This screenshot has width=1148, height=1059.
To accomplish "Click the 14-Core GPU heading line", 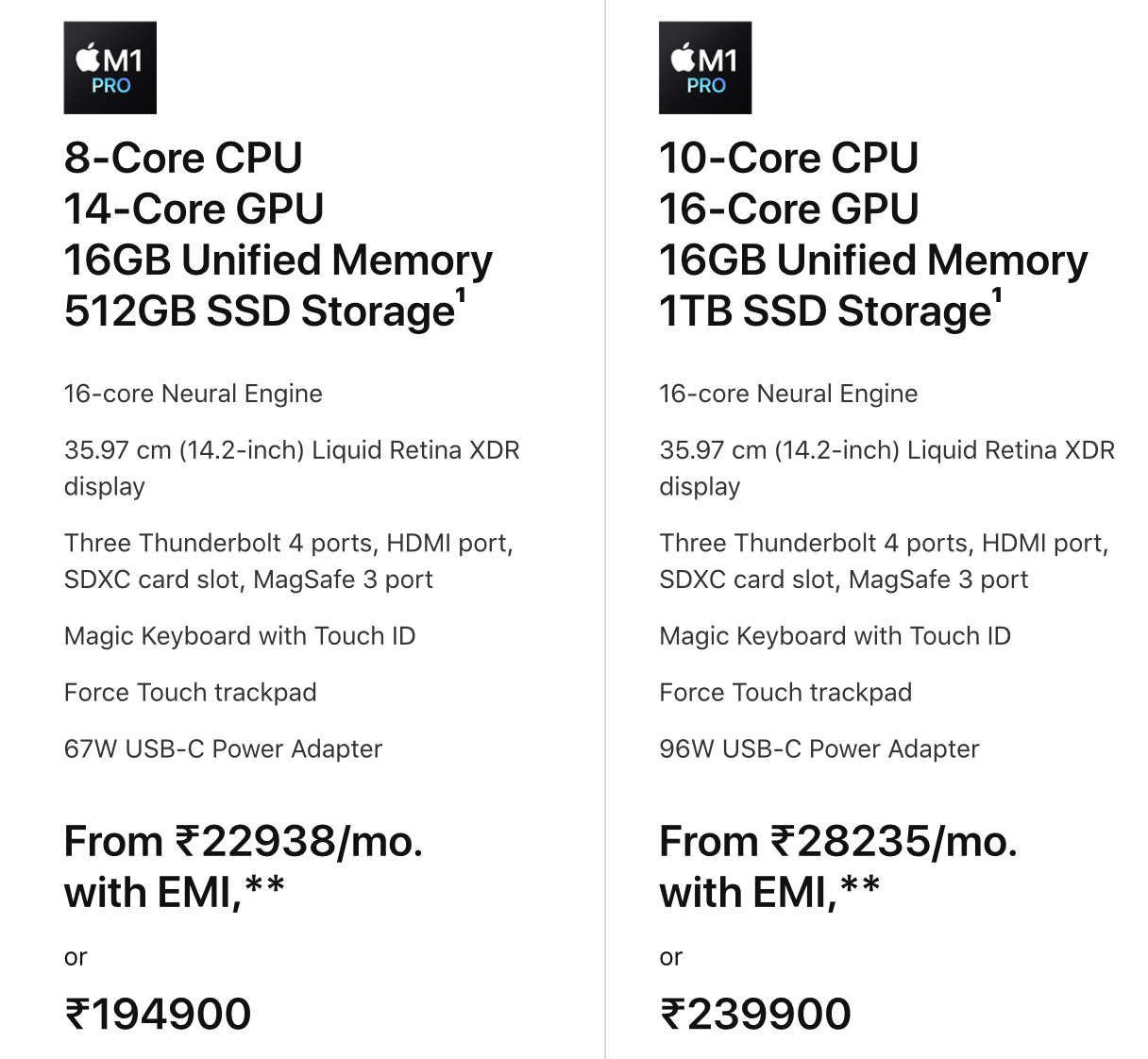I will [x=194, y=209].
